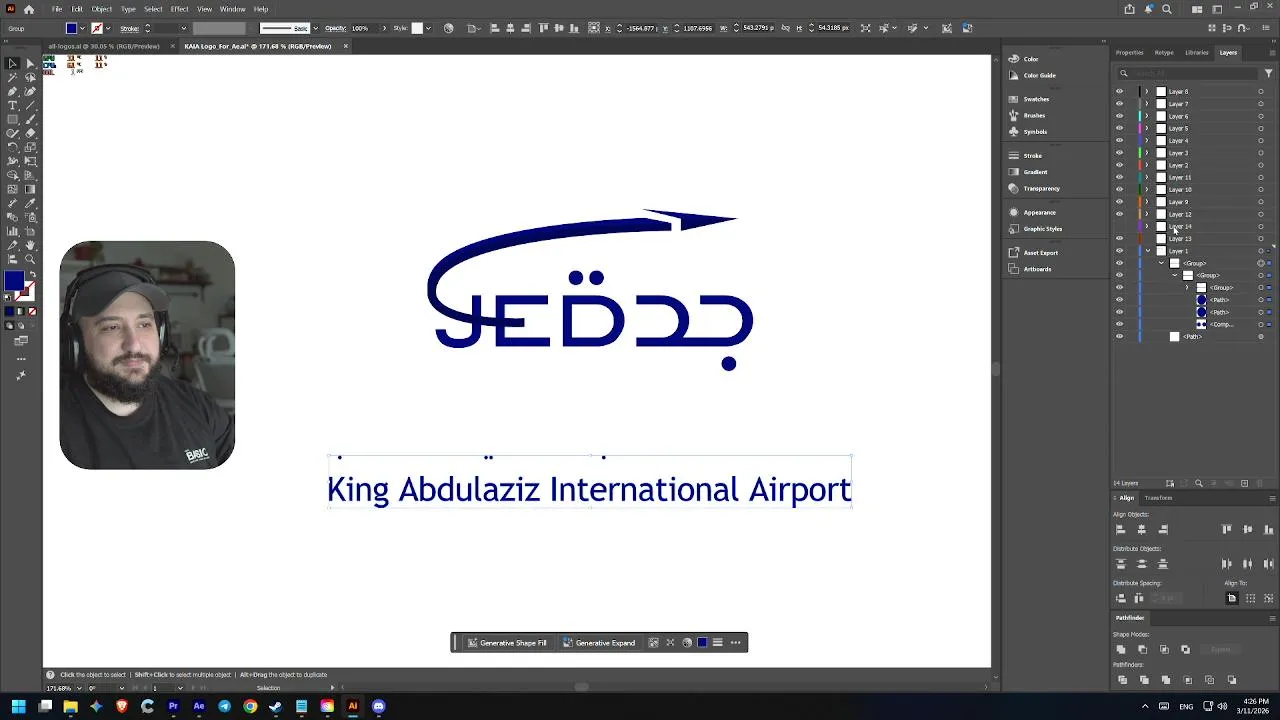Expand Layer 3 in Layers panel
Viewport: 1280px width, 720px height.
point(1147,153)
